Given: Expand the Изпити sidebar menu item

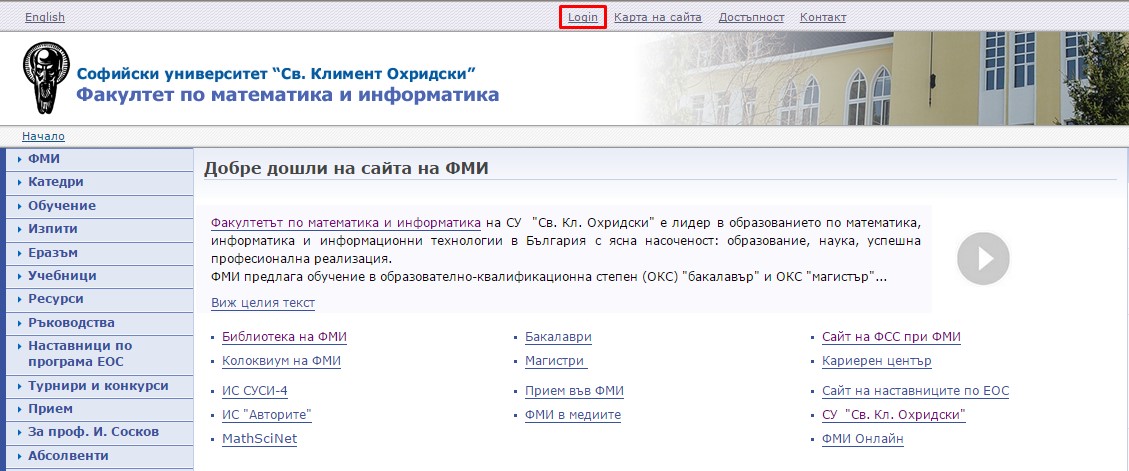Looking at the screenshot, I should click(99, 229).
